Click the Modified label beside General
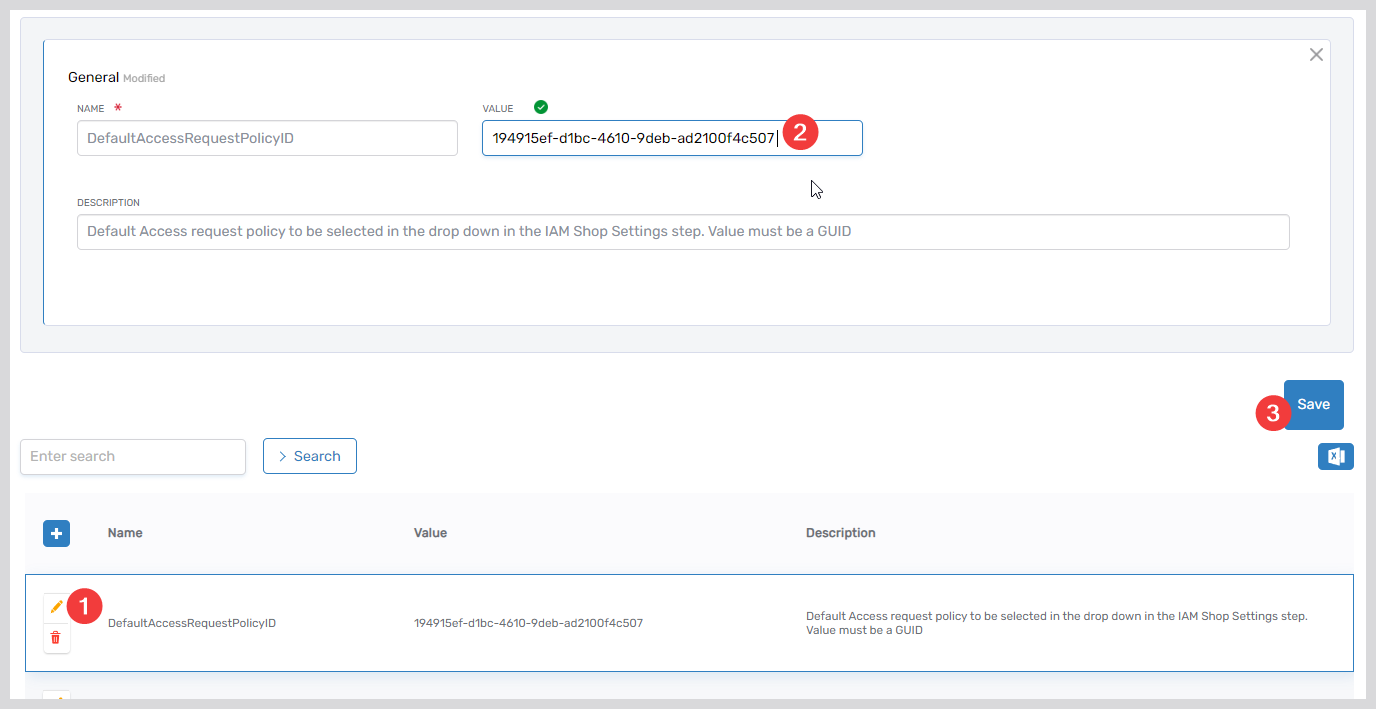The height and width of the screenshot is (709, 1376). [145, 78]
